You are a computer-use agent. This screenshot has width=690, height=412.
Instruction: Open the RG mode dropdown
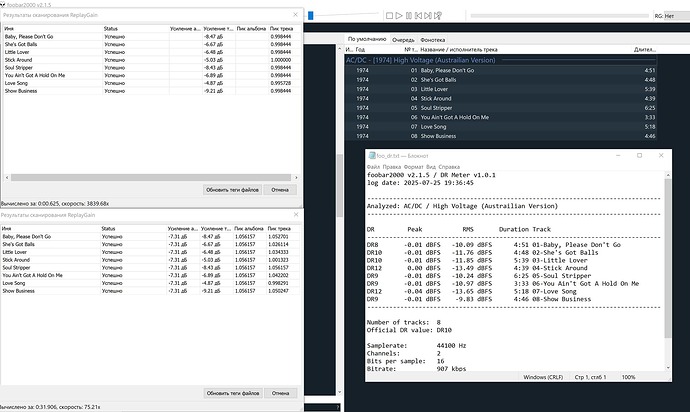[x=676, y=16]
